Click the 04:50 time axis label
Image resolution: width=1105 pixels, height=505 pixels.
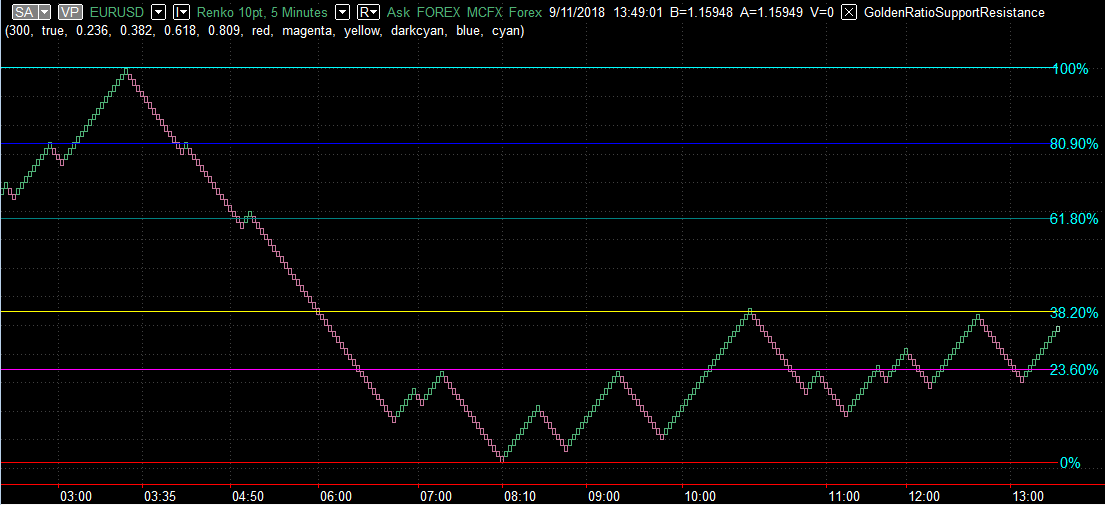[248, 497]
